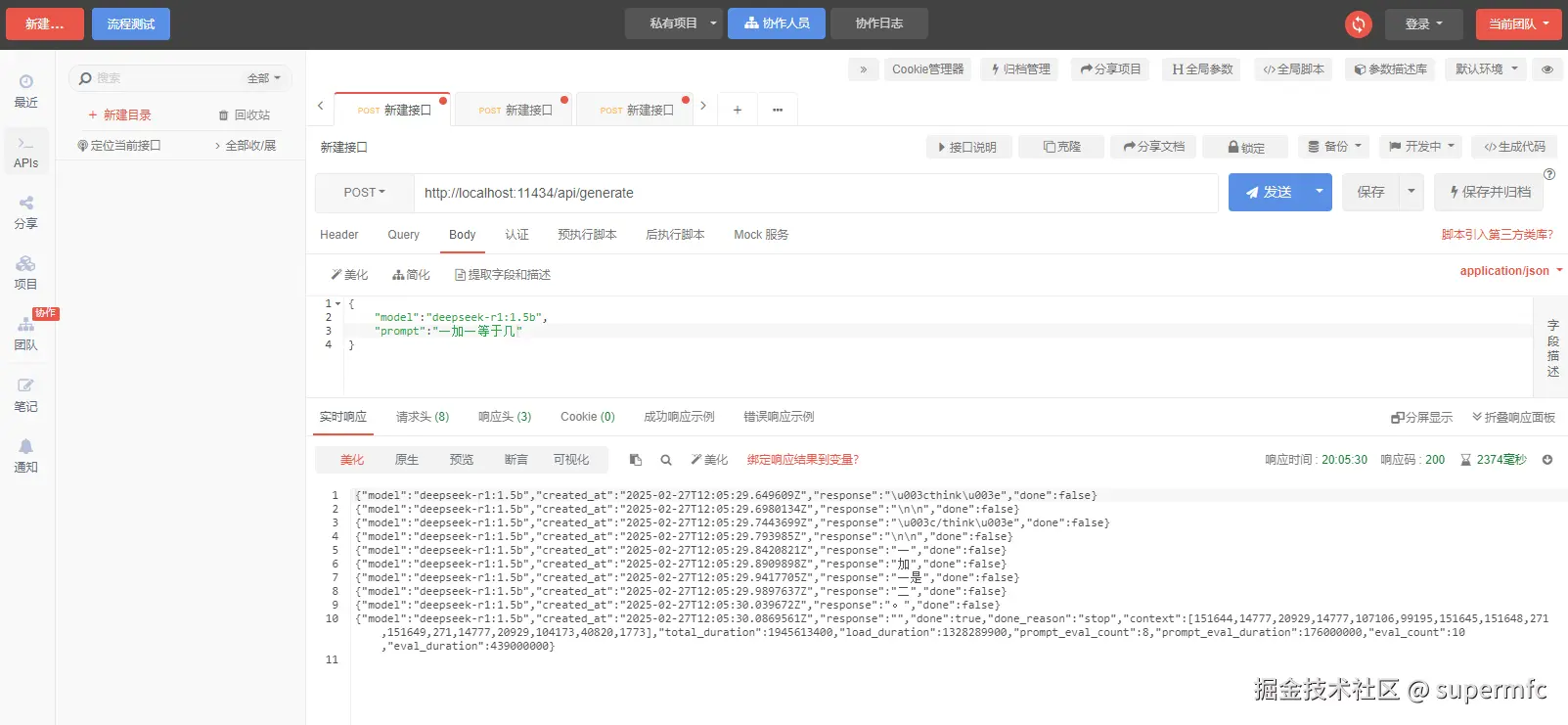Click 定位当前接口 locate current API
Image resolution: width=1568 pixels, height=725 pixels.
118,146
